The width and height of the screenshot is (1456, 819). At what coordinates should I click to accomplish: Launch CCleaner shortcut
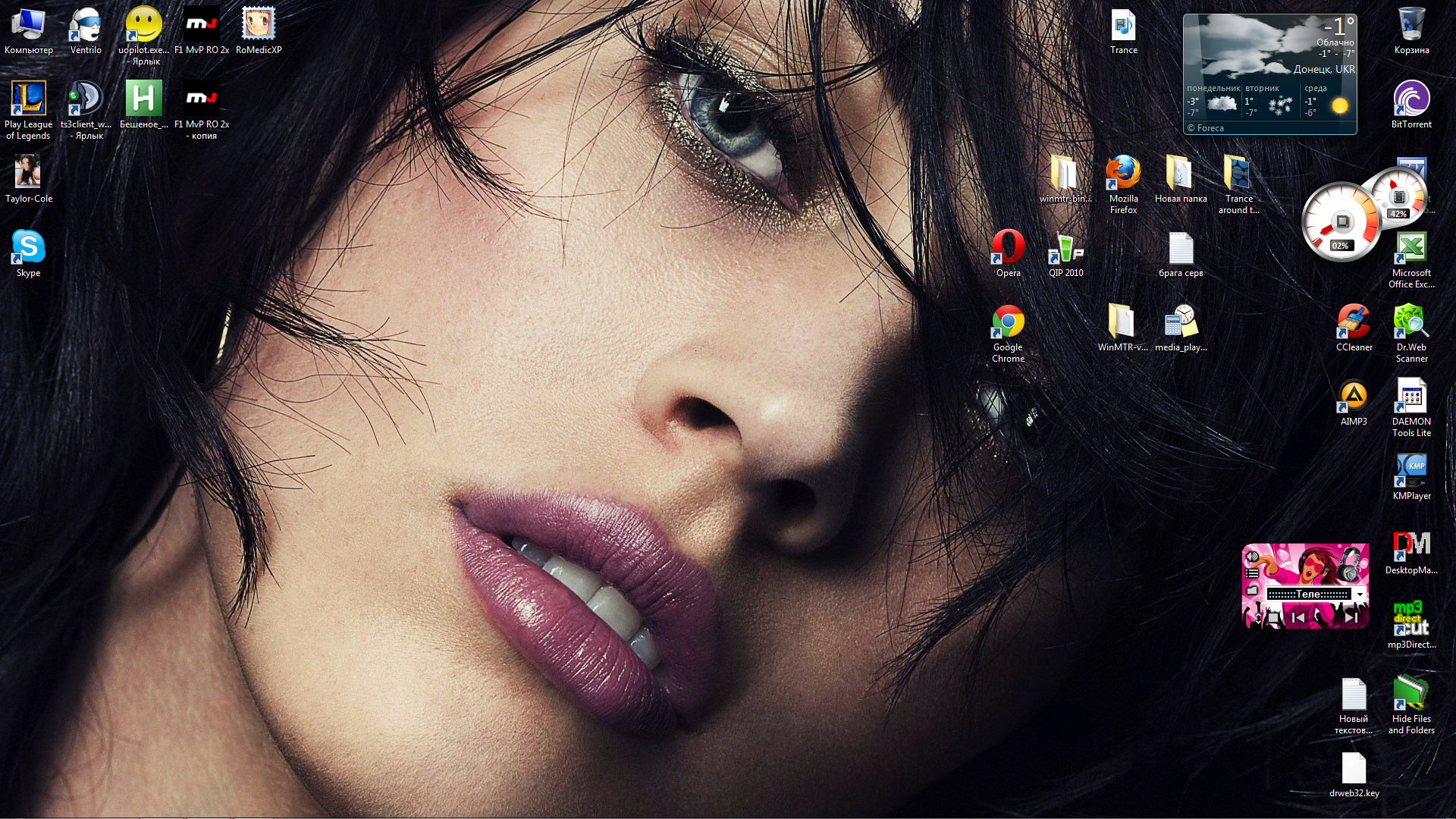[x=1354, y=328]
